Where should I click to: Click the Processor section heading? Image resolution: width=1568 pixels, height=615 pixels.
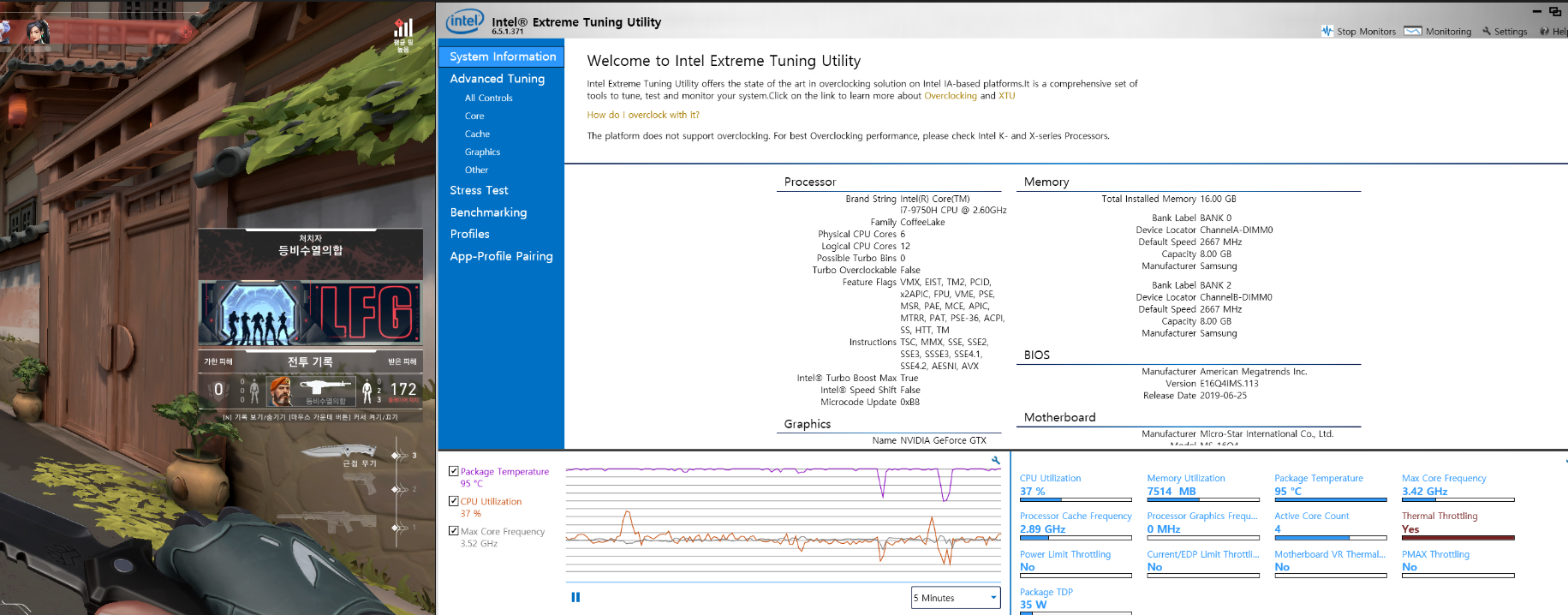[810, 182]
